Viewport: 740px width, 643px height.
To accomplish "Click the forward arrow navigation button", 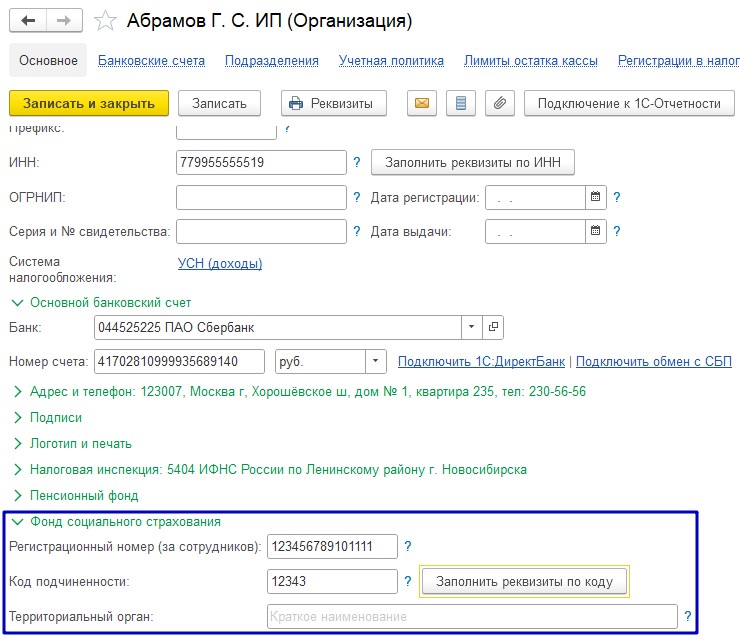I will pyautogui.click(x=64, y=20).
